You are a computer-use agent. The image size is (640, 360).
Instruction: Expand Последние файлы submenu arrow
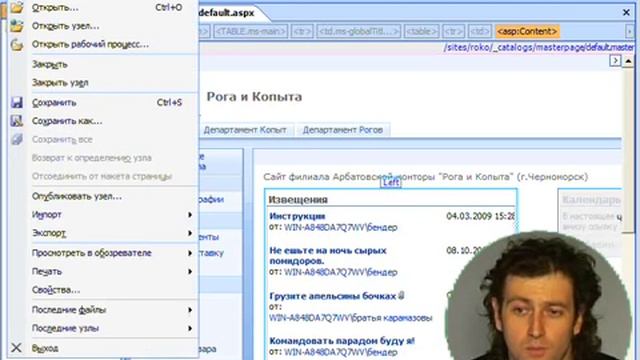[190, 310]
